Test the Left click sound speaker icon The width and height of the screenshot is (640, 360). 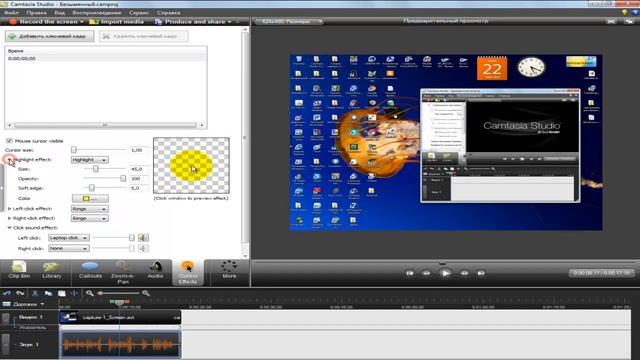(x=143, y=238)
